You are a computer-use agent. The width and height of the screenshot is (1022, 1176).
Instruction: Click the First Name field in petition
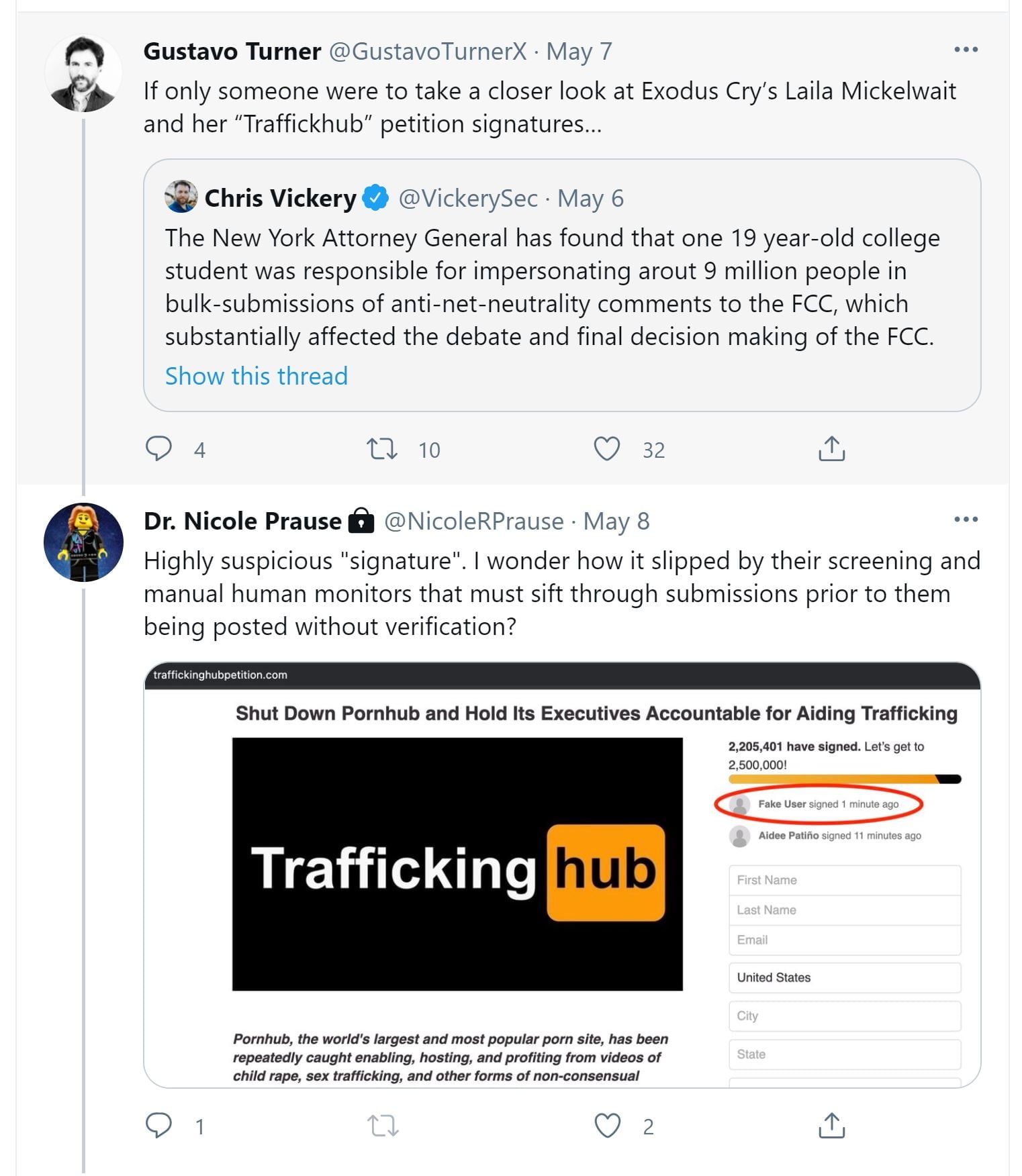(844, 880)
